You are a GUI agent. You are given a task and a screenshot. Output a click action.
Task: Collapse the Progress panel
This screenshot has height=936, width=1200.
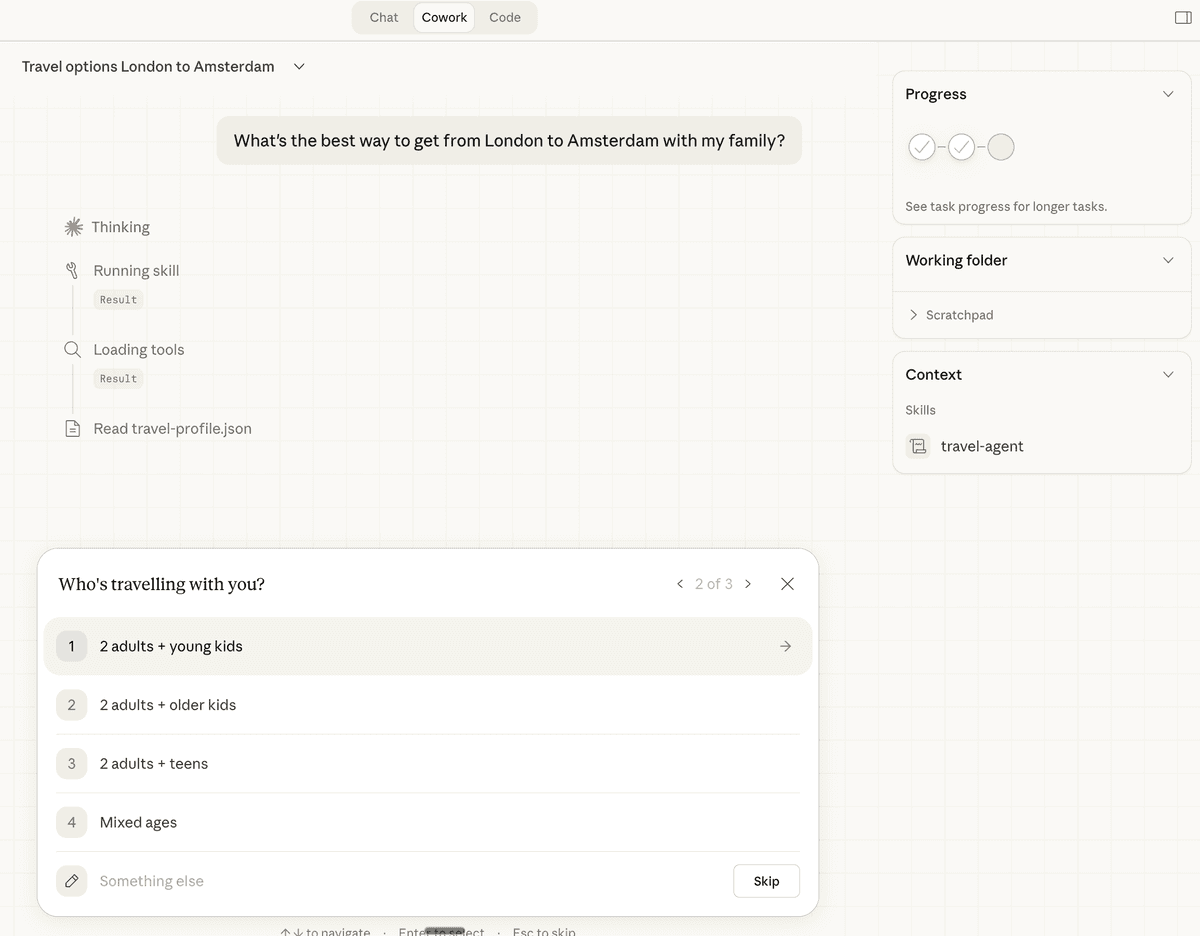[x=1168, y=94]
